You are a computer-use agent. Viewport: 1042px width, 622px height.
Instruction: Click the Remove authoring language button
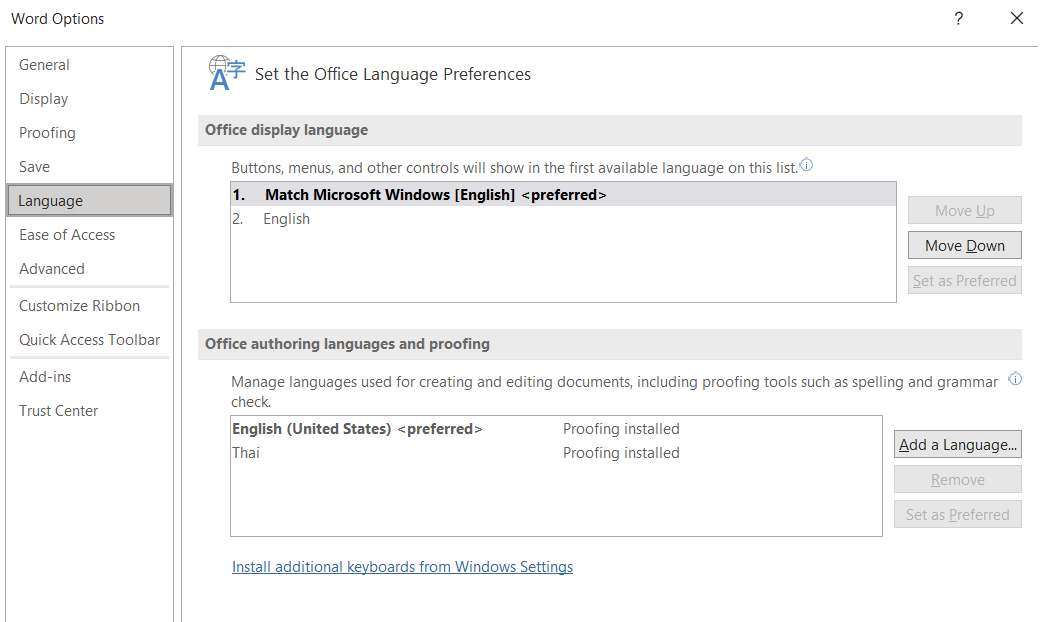pos(958,480)
